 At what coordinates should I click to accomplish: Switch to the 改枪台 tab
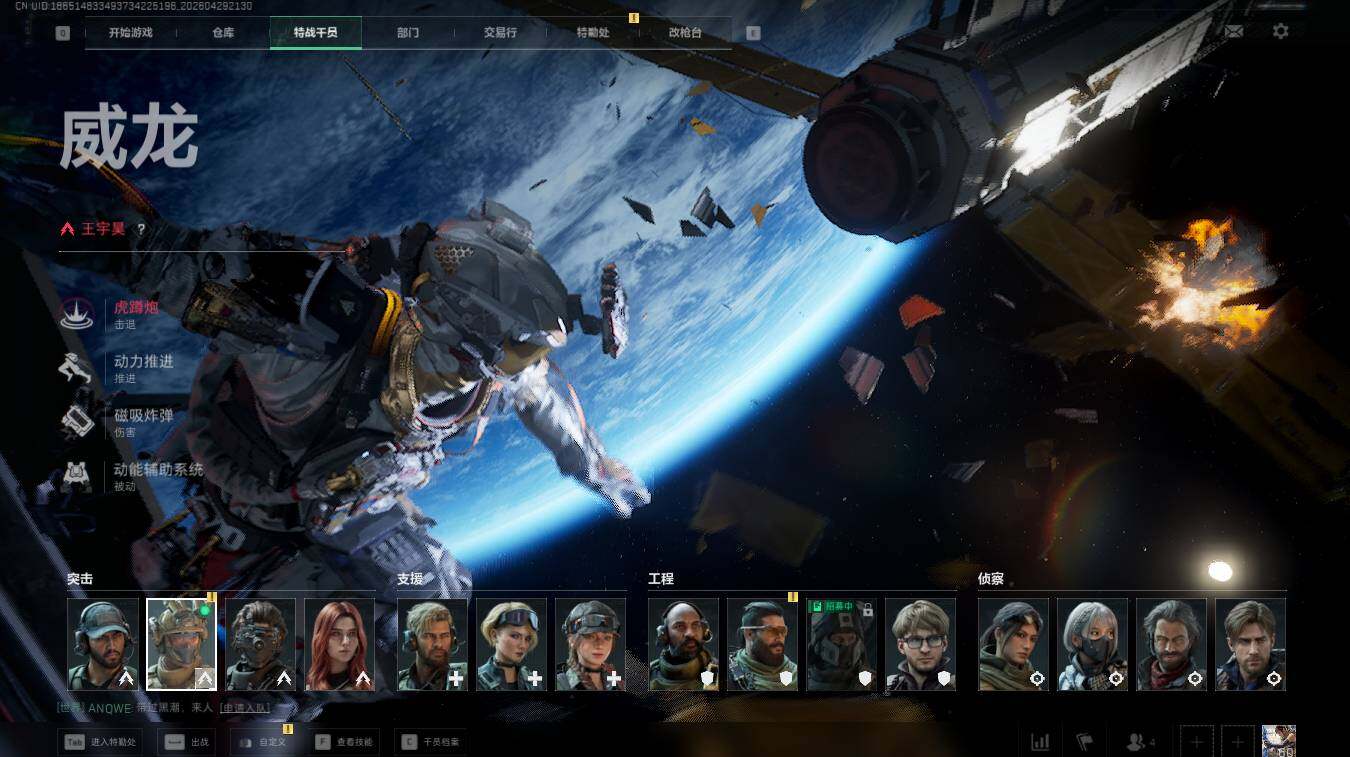pos(685,33)
